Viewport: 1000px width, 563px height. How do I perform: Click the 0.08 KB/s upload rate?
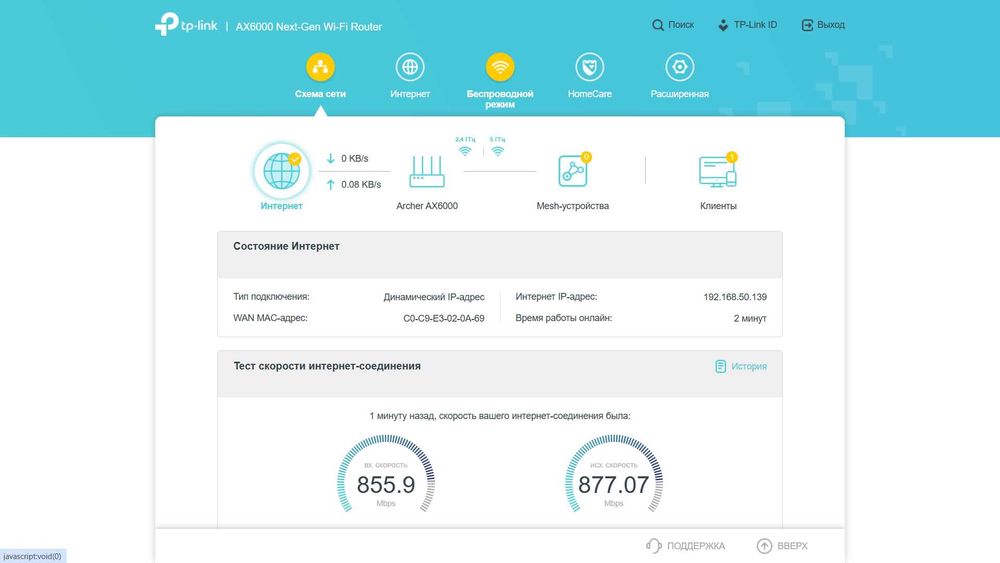pos(361,184)
